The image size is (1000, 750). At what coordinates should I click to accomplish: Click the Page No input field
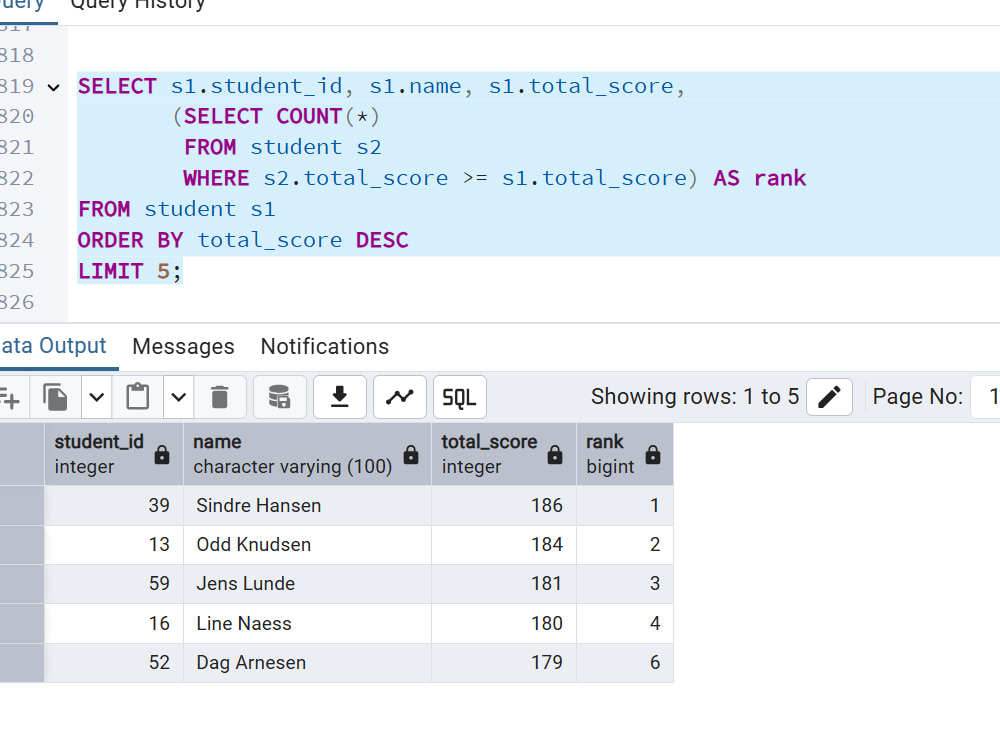point(985,397)
